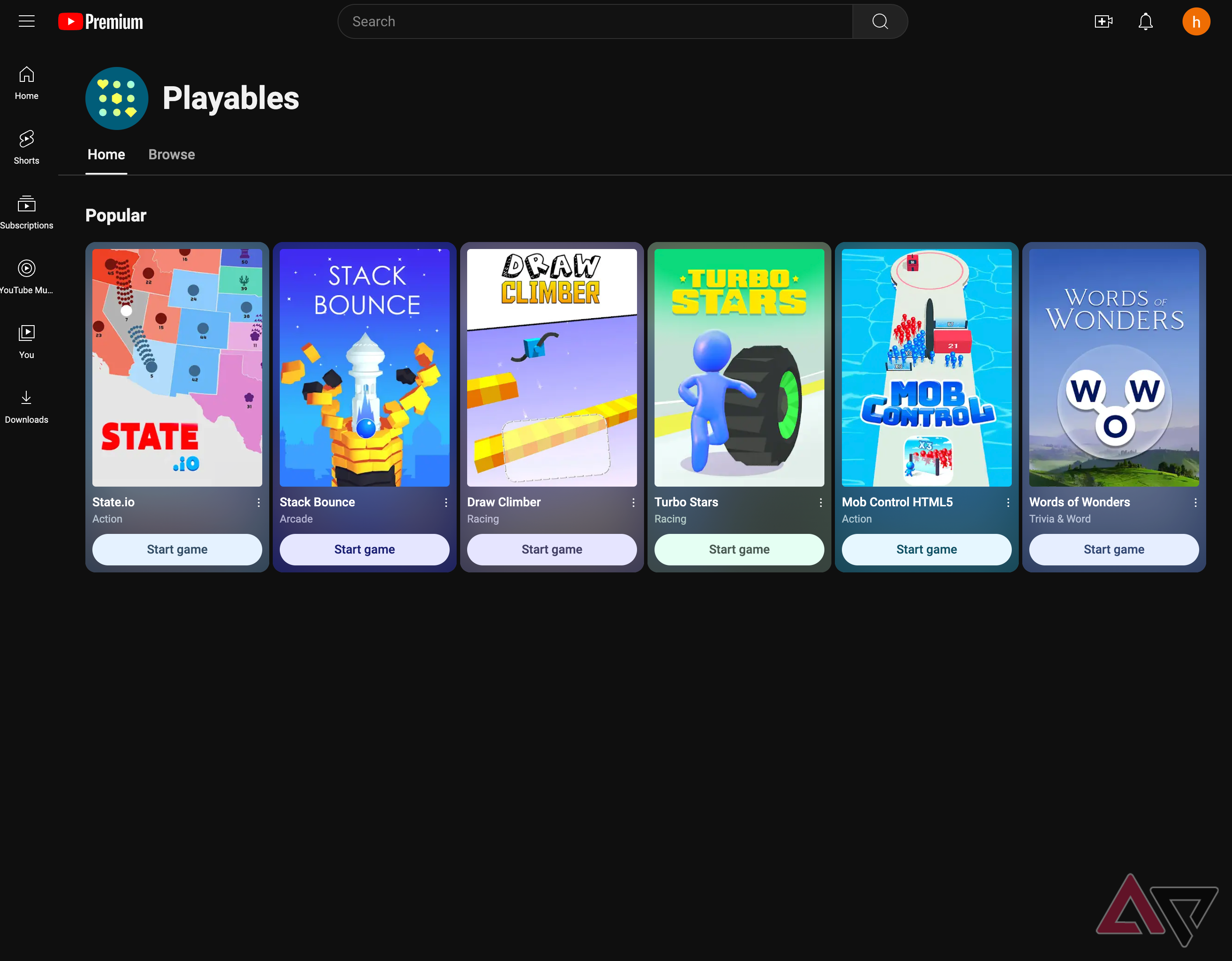This screenshot has width=1232, height=961.
Task: Open the notifications bell
Action: coord(1145,21)
